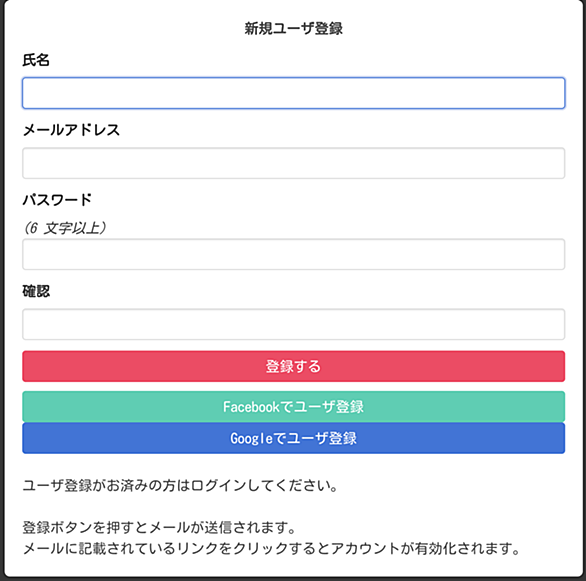586x581 pixels.
Task: Click the word Facebook on the green button
Action: pyautogui.click(x=251, y=407)
